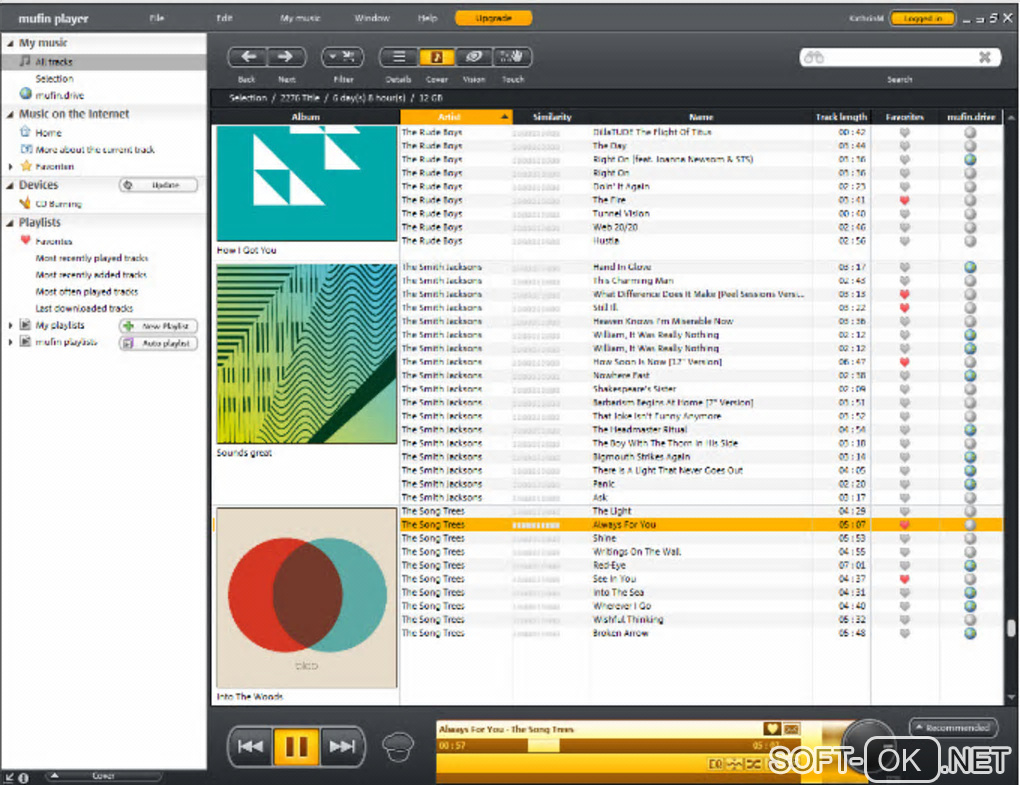Viewport: 1020px width, 785px height.
Task: Open Home under Music on the Internet
Action: (48, 133)
